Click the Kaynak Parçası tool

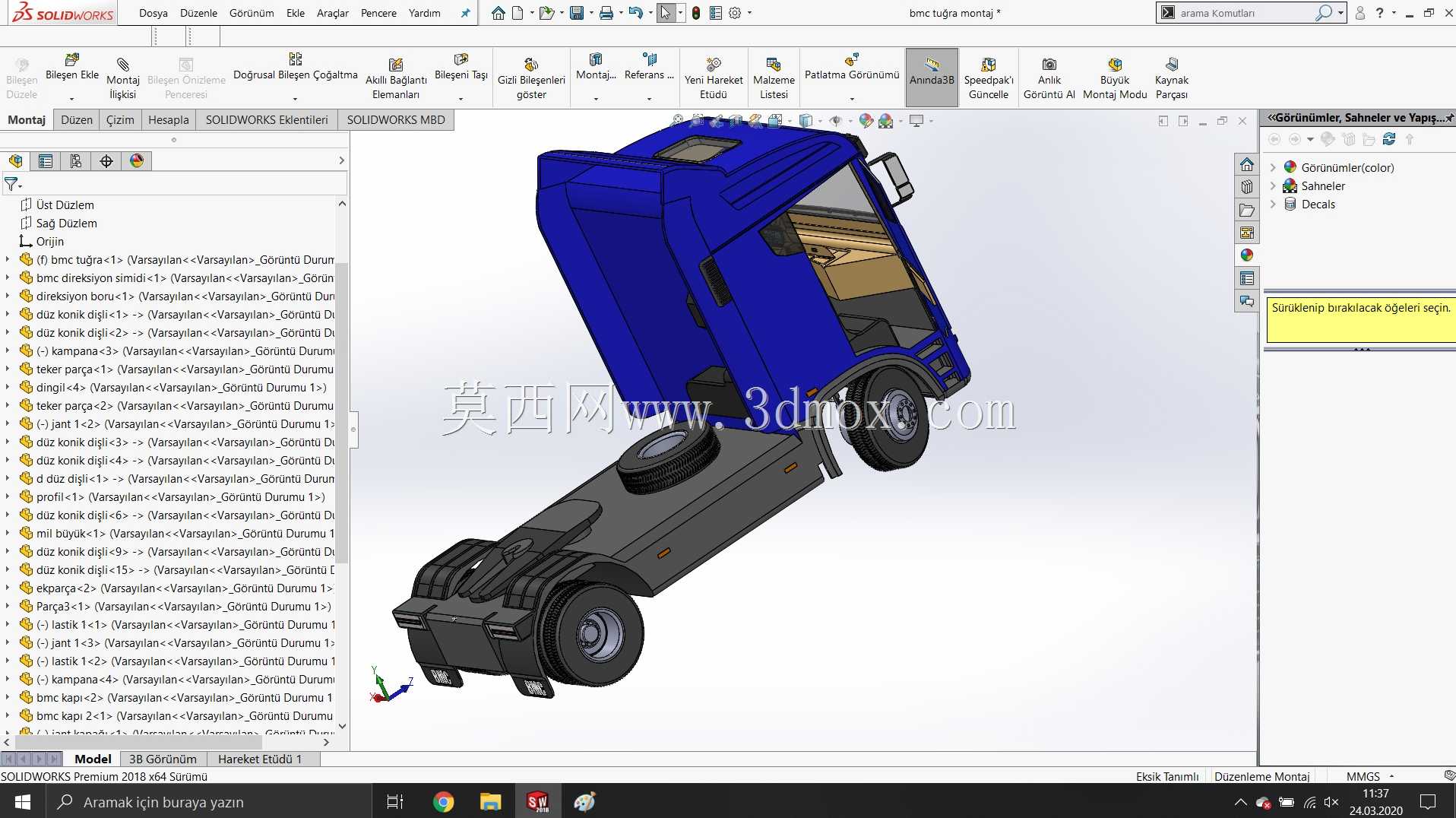tap(1172, 78)
